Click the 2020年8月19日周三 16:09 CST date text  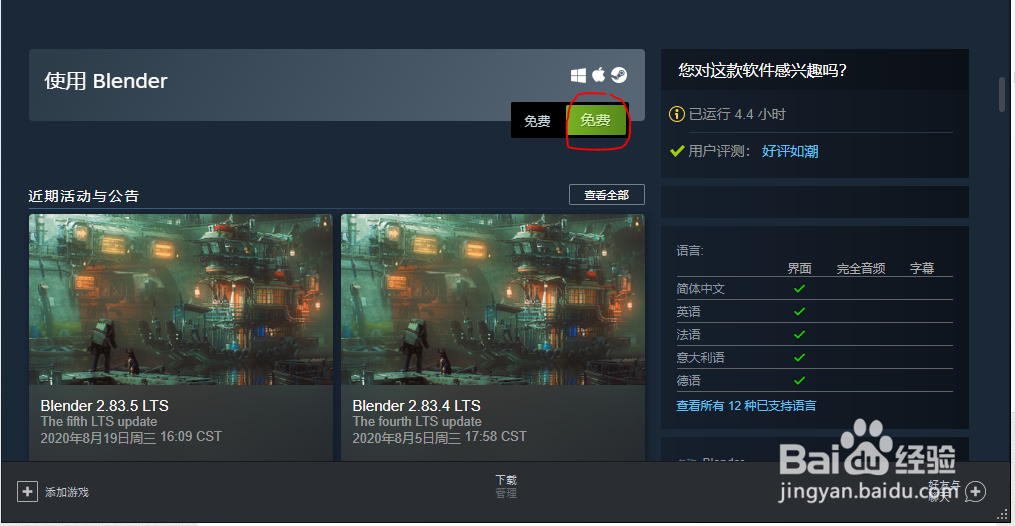(131, 437)
